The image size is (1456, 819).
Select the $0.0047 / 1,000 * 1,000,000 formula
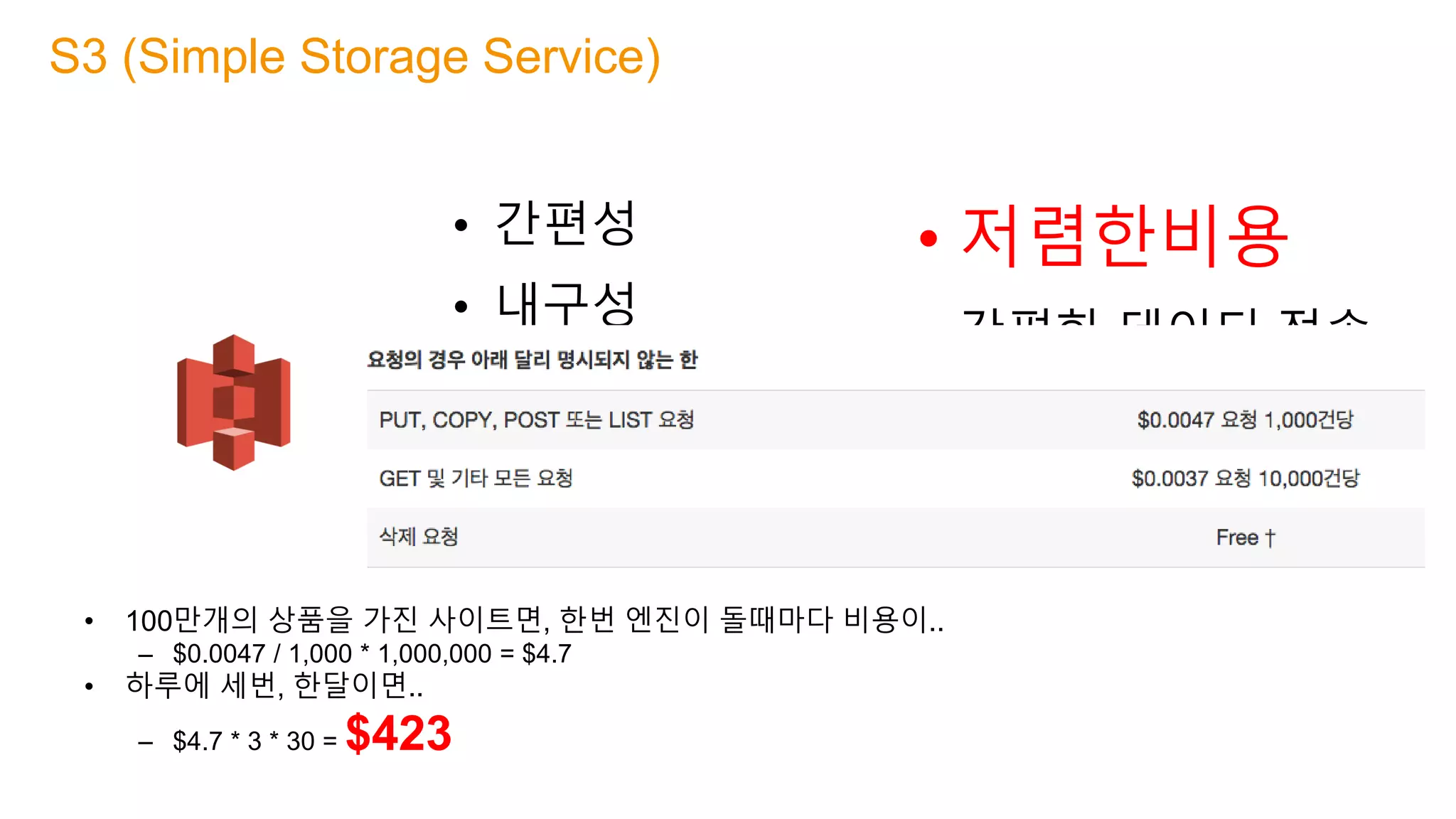(372, 653)
